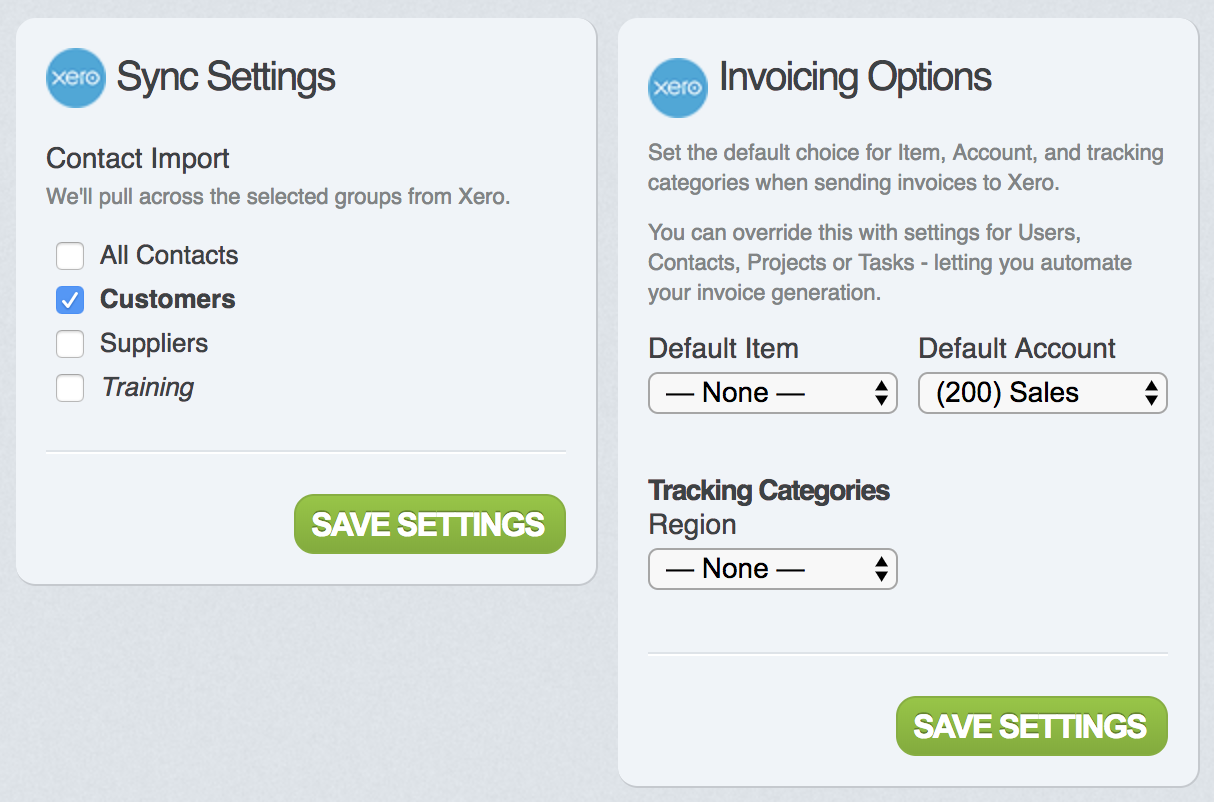Click the Xero logo beside Invoicing Options
This screenshot has height=802, width=1214.
point(677,88)
